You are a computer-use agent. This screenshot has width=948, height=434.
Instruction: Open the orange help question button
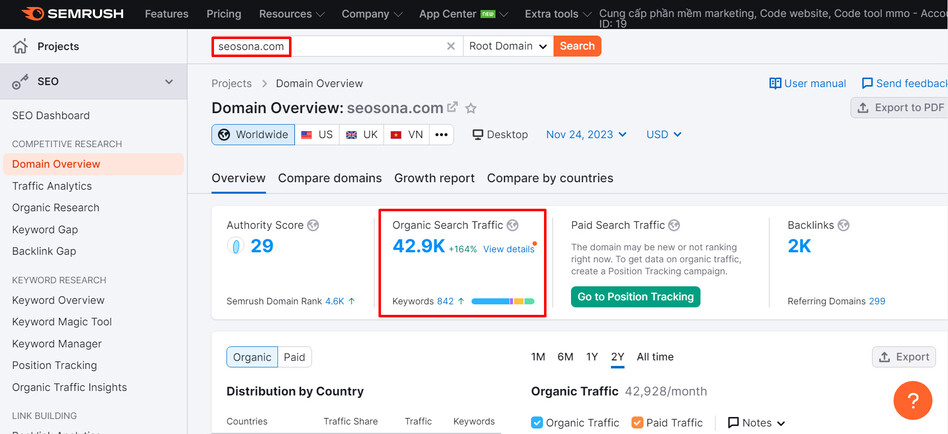coord(913,400)
